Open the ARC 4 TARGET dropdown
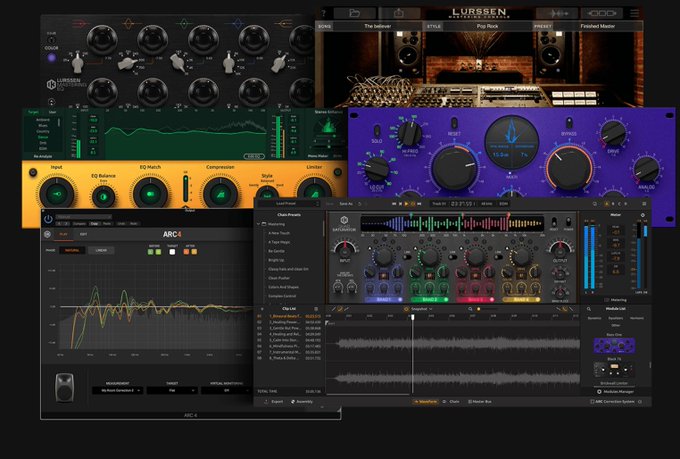This screenshot has width=680, height=459. point(172,390)
